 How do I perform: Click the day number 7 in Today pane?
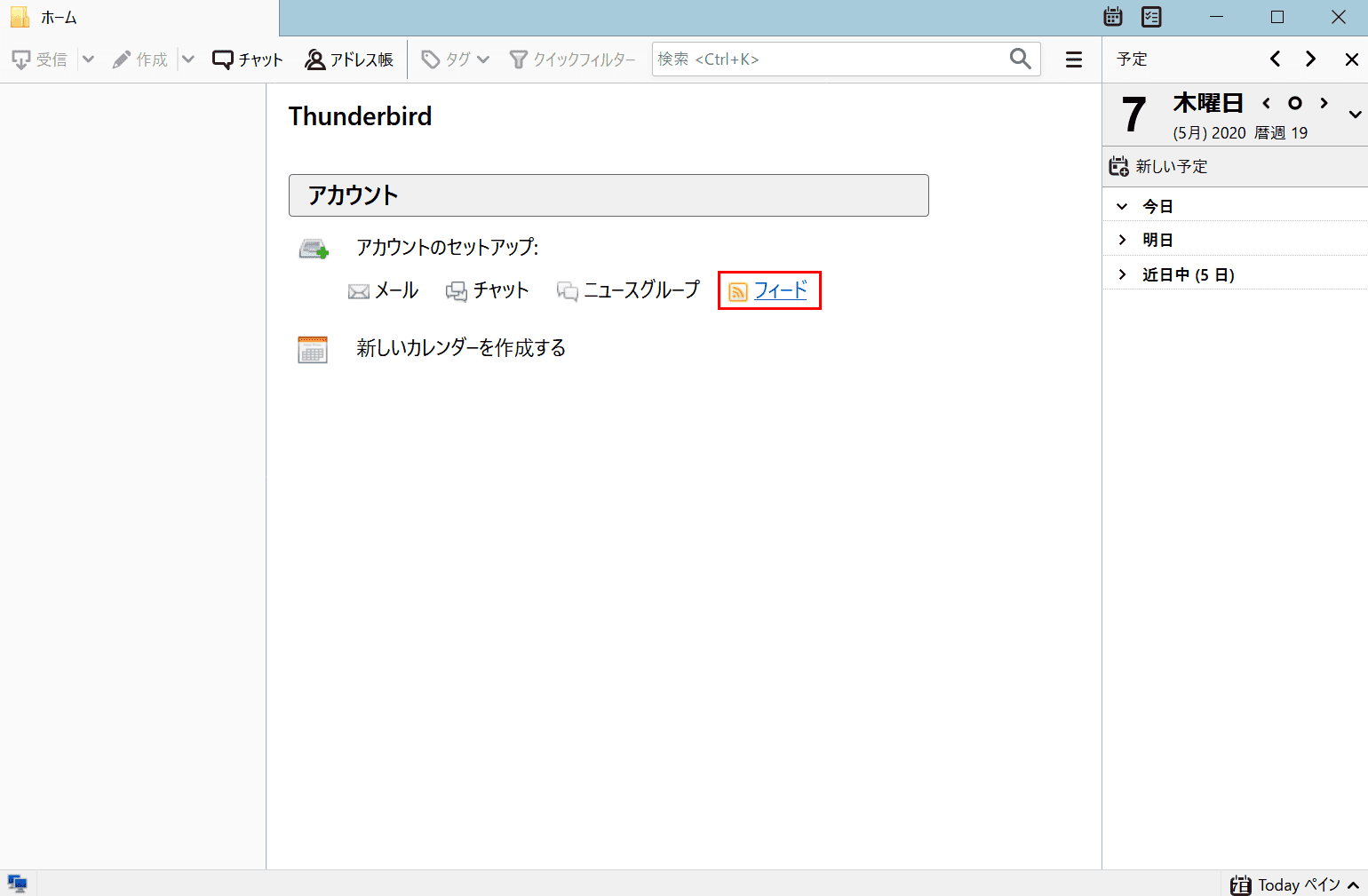click(1133, 115)
